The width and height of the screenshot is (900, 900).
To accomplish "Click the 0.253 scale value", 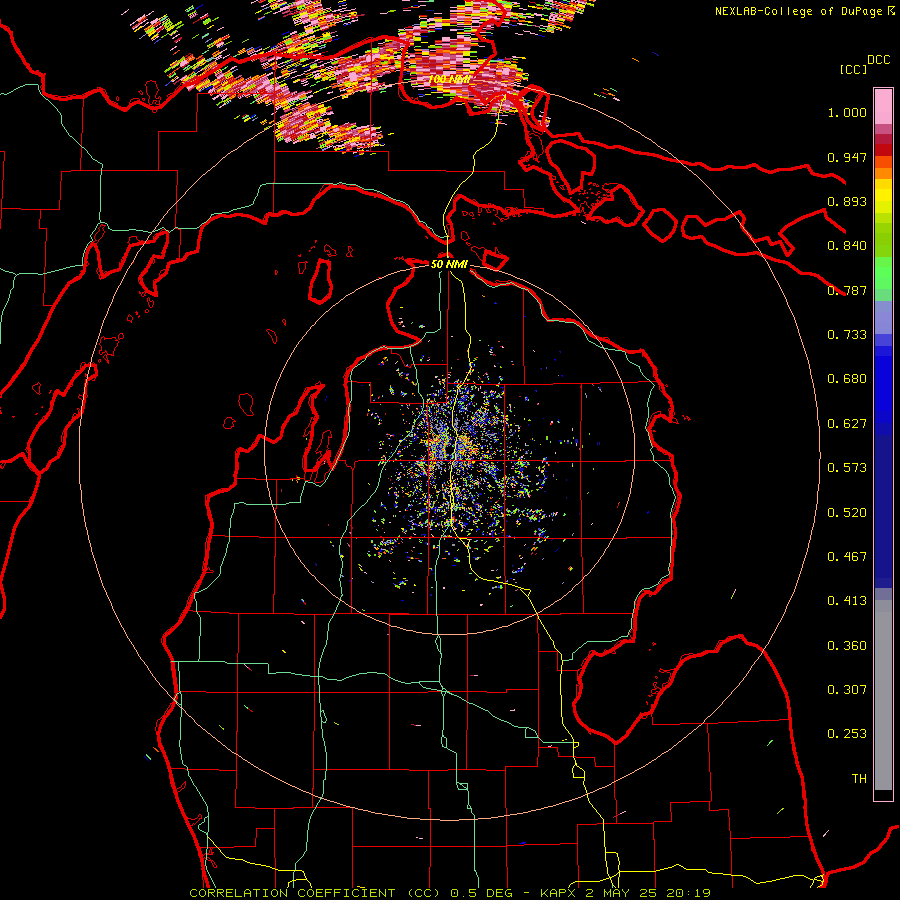I will [x=847, y=734].
